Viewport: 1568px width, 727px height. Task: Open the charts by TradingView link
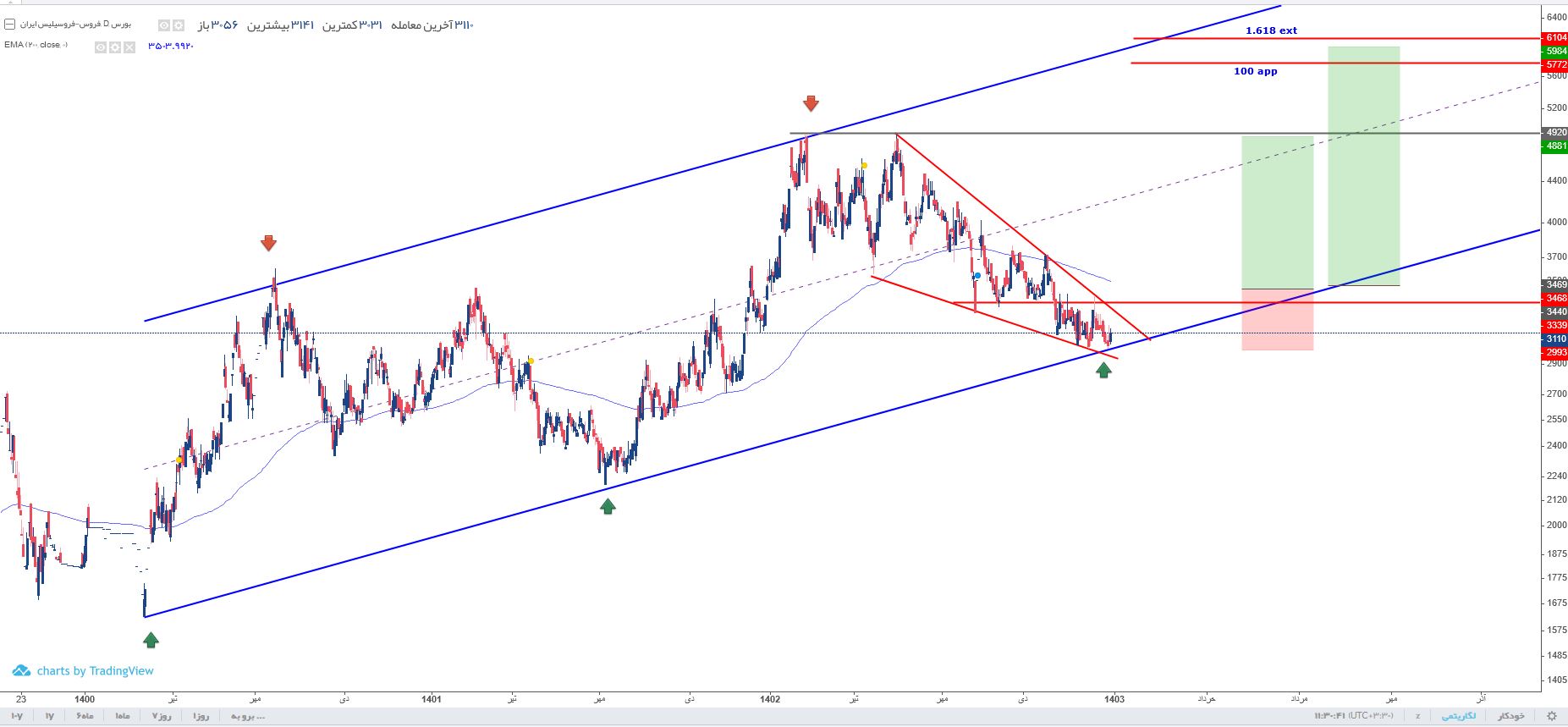tap(83, 671)
